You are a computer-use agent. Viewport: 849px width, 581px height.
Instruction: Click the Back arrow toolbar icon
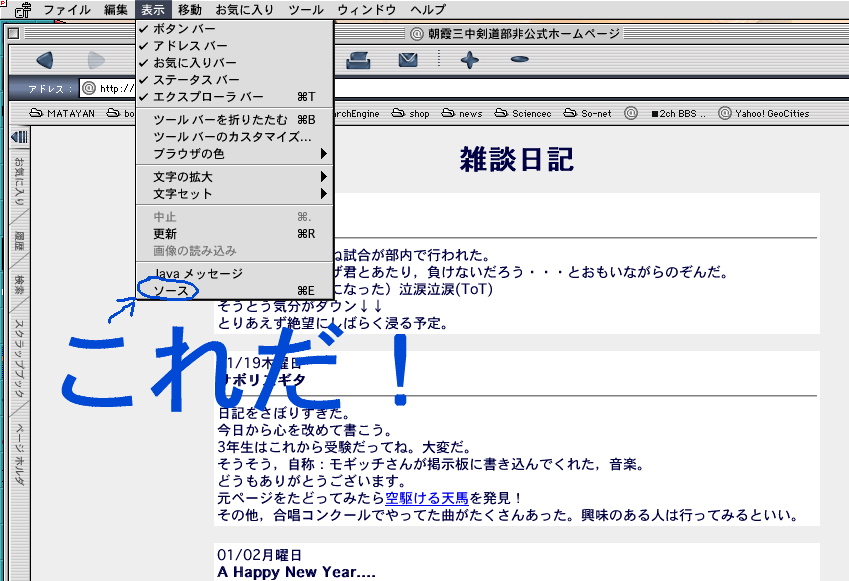(44, 61)
